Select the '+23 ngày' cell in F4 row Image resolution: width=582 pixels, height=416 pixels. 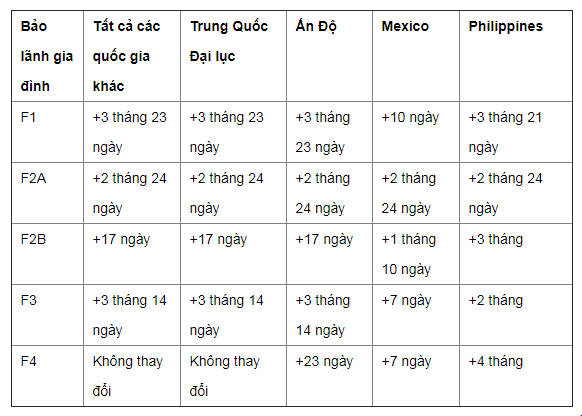[329, 376]
